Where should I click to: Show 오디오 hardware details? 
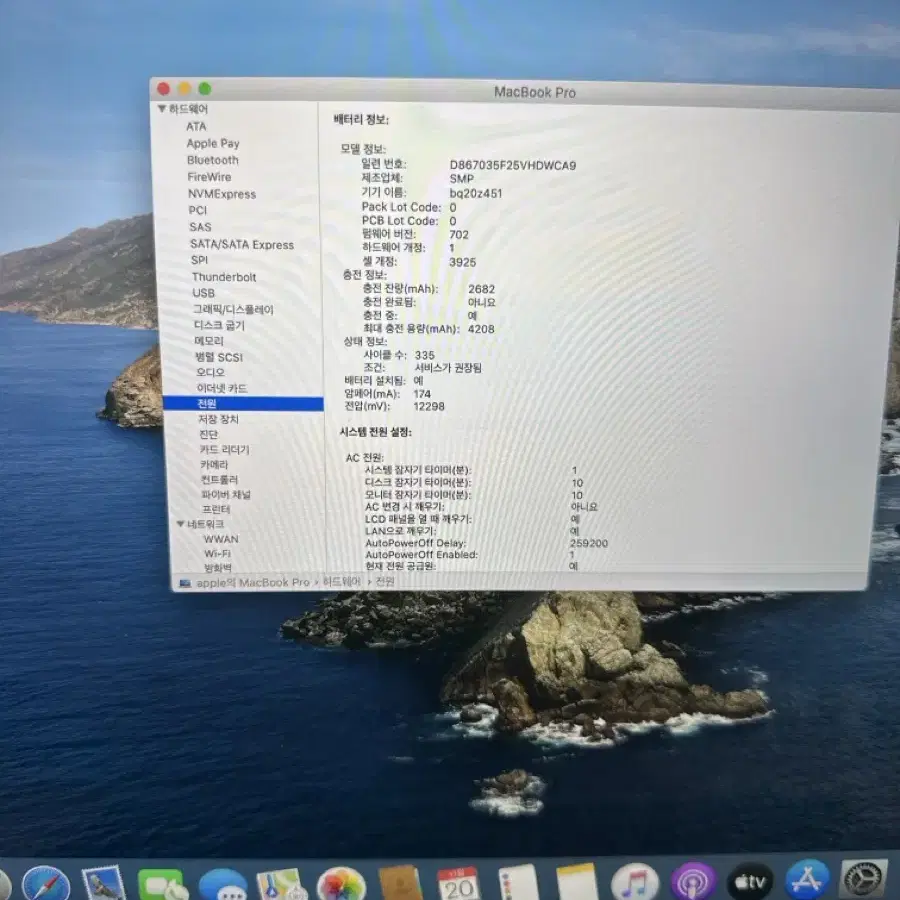[211, 372]
